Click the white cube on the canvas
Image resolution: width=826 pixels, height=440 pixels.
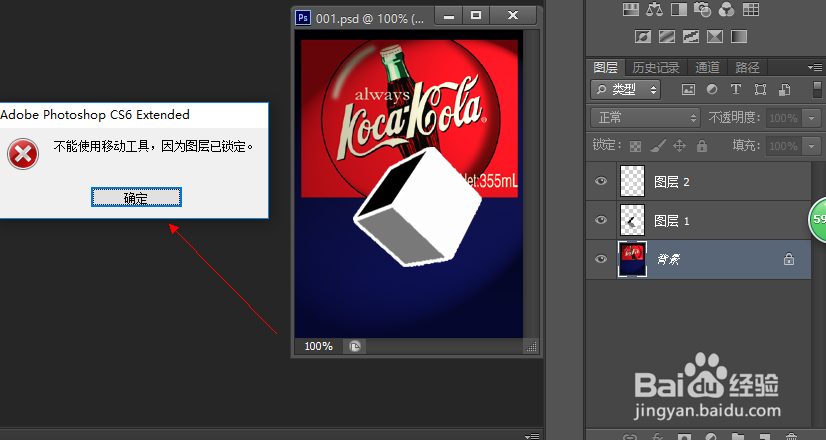point(421,208)
